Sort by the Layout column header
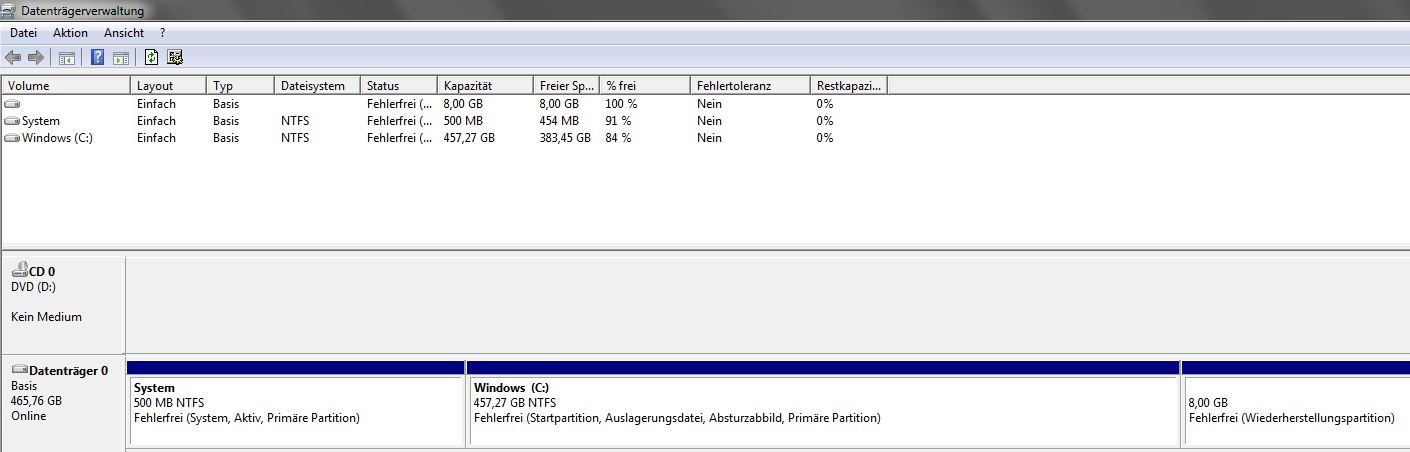This screenshot has width=1410, height=452. click(x=168, y=86)
